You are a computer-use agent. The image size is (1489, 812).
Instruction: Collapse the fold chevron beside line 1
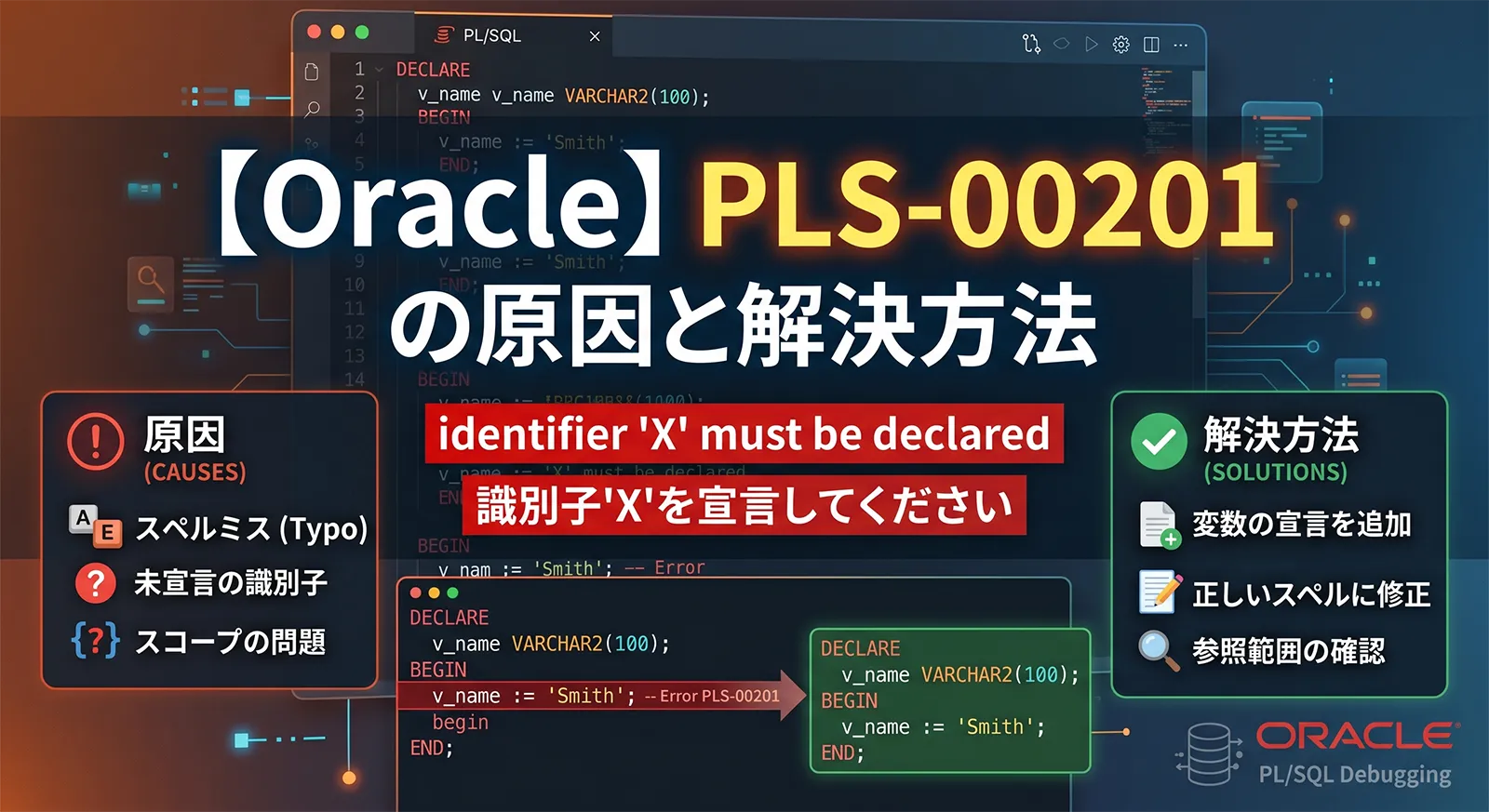[379, 70]
